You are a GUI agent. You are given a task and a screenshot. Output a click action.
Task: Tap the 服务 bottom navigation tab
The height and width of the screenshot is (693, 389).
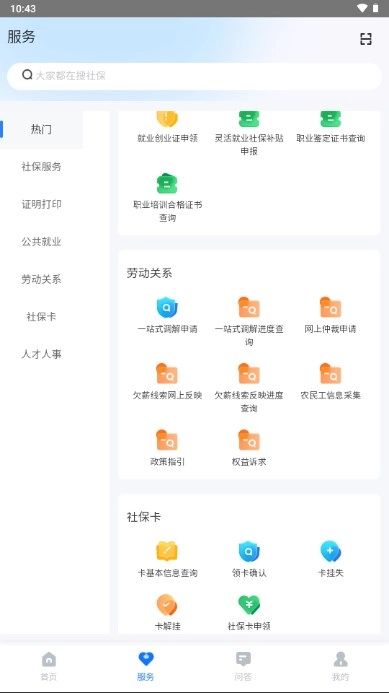[x=146, y=666]
